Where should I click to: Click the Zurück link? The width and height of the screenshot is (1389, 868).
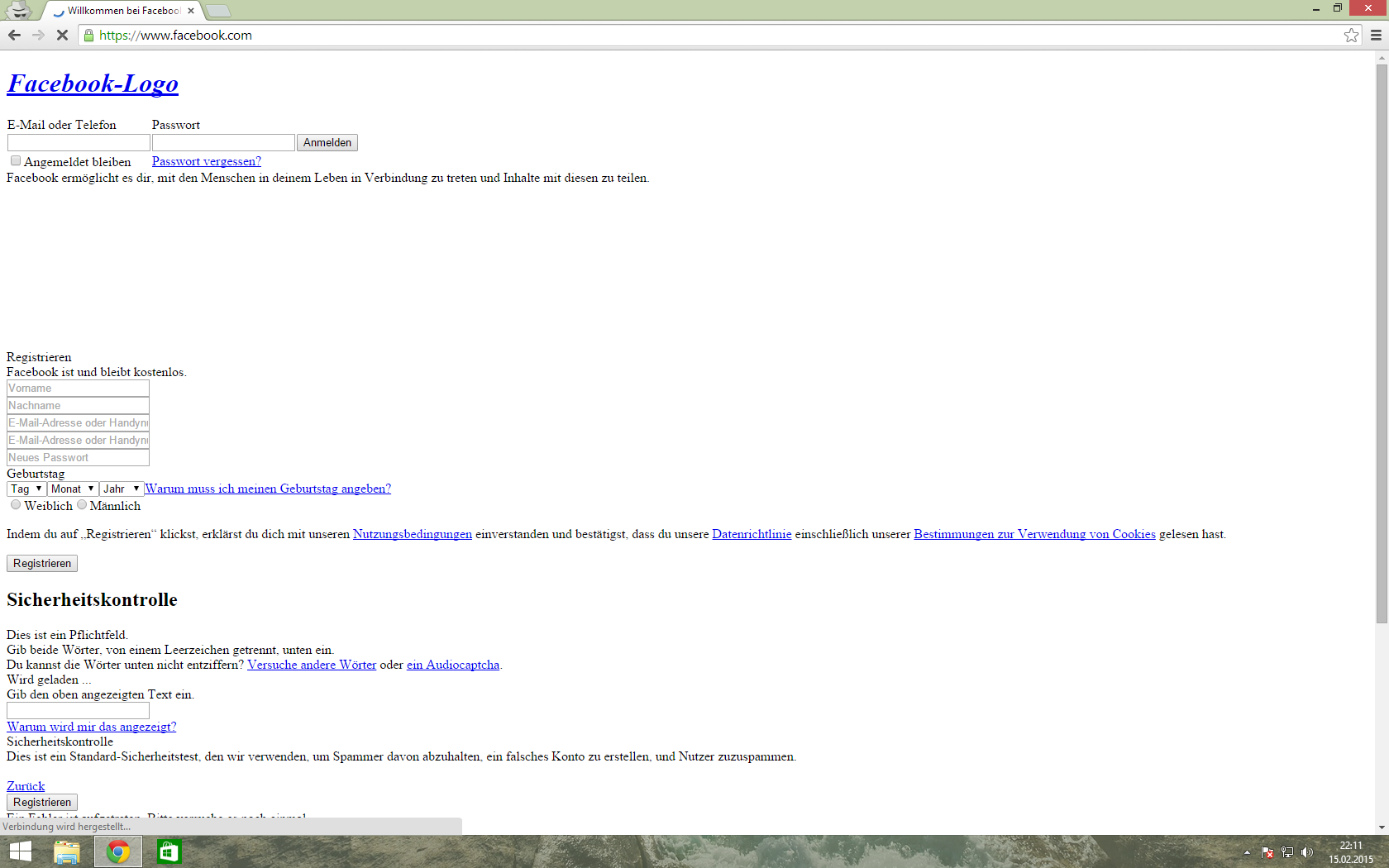pos(26,786)
